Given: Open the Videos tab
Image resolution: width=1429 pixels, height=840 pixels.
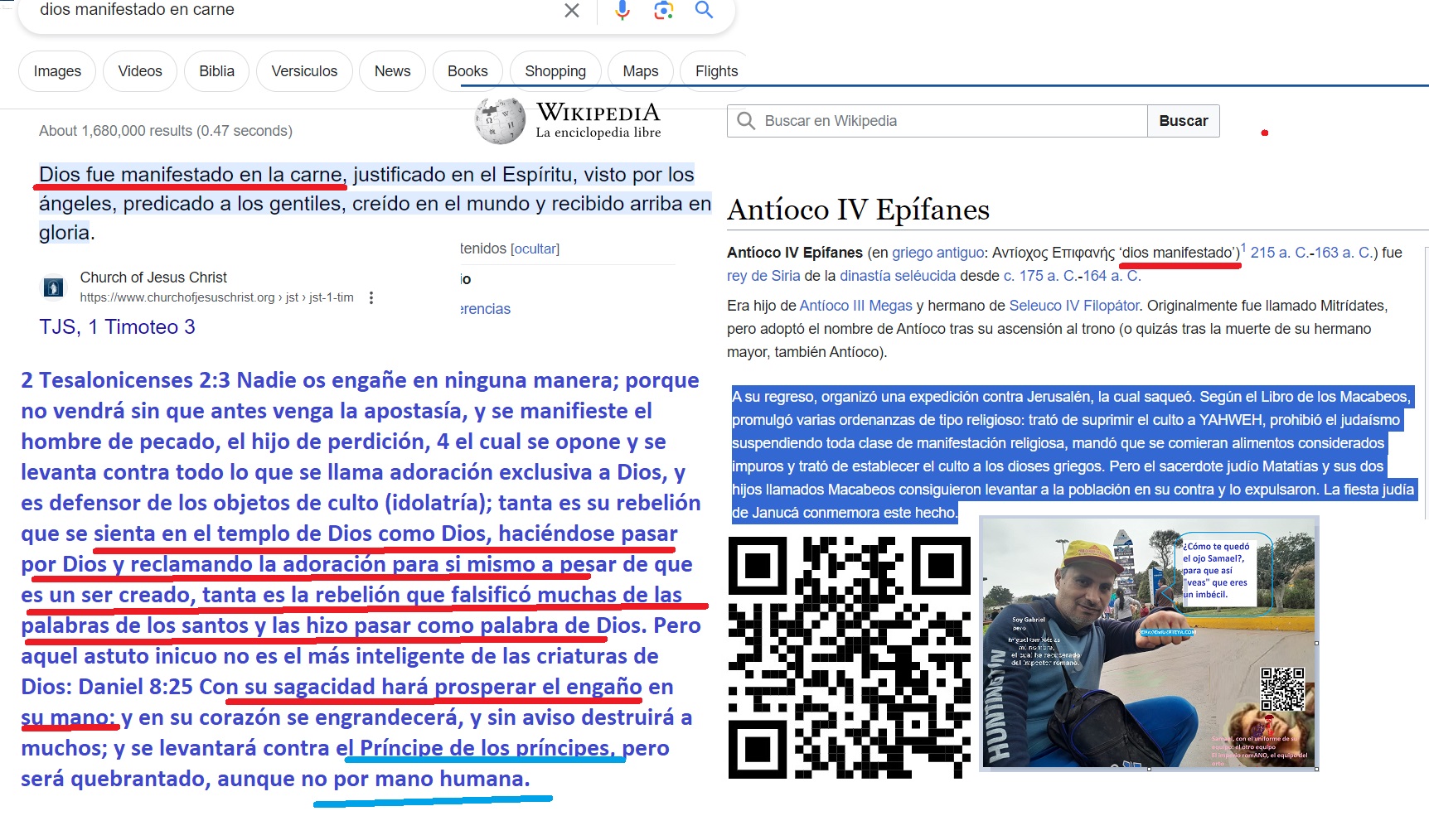Looking at the screenshot, I should coord(139,71).
